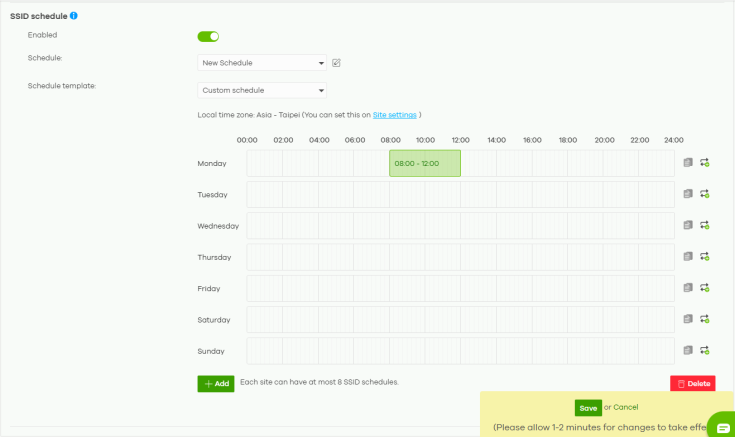Click the copy icon in the Monday row
Viewport: 735px width, 437px height.
(688, 163)
